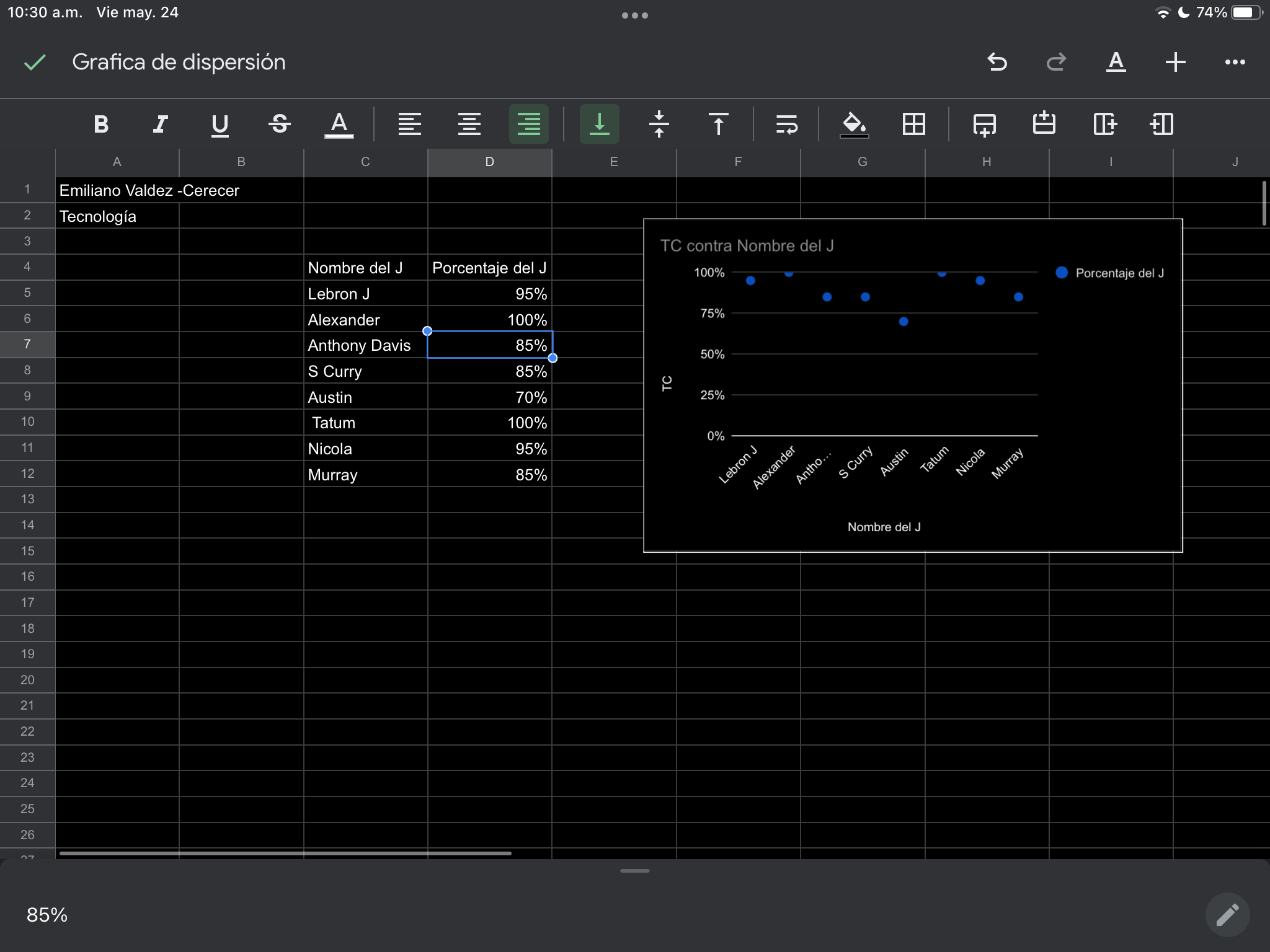Open the insert plus menu
Screen dimensions: 1270x952
[x=1175, y=62]
